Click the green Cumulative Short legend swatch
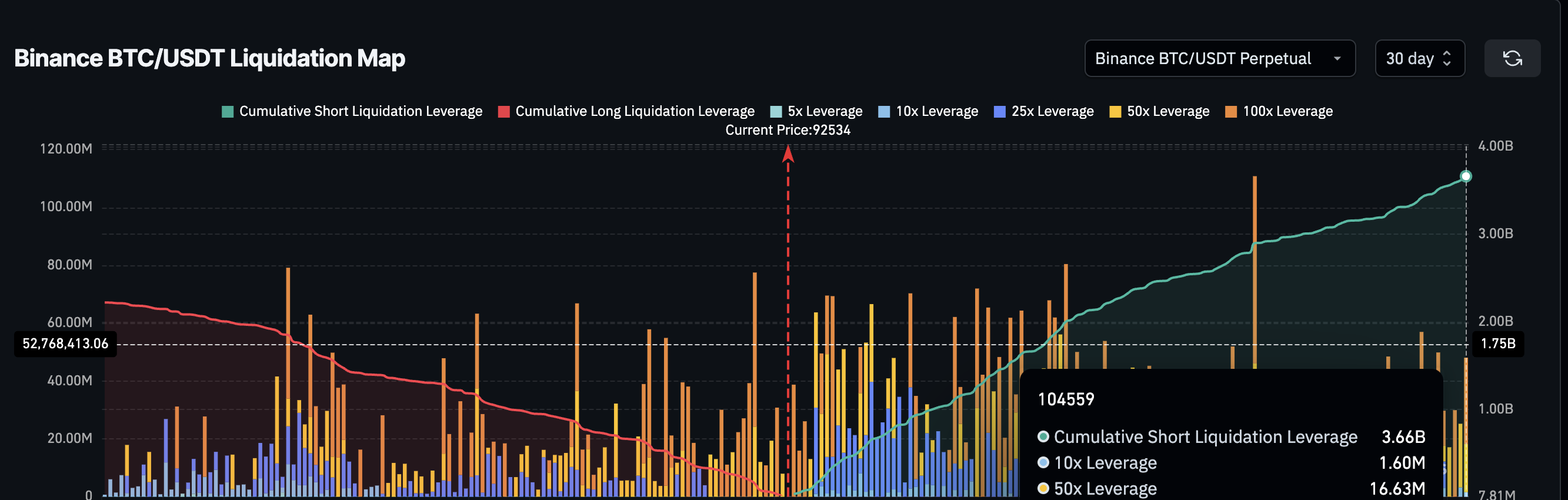This screenshot has width=1568, height=500. point(228,112)
